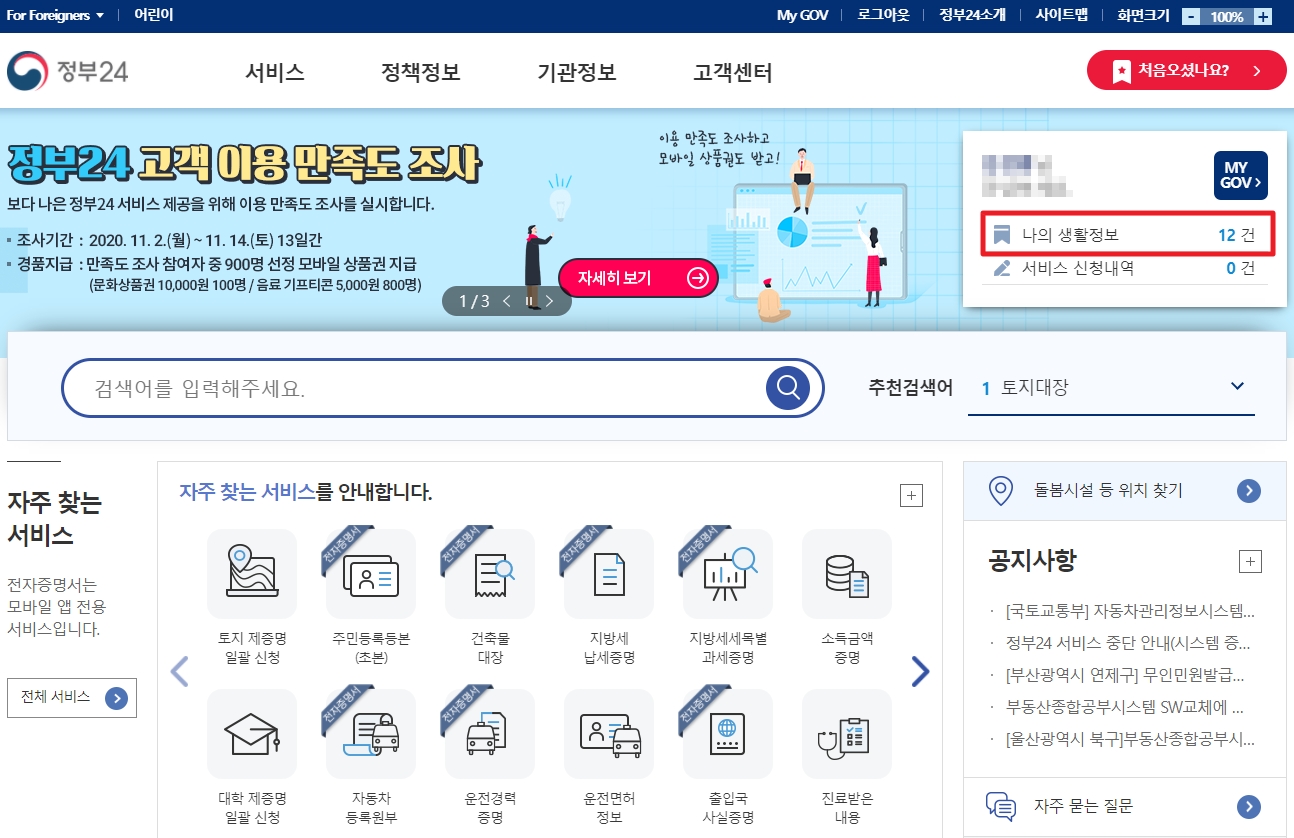This screenshot has height=838, width=1294.
Task: Click the 고객 이용 만족도 조사 banner title
Action: point(244,165)
